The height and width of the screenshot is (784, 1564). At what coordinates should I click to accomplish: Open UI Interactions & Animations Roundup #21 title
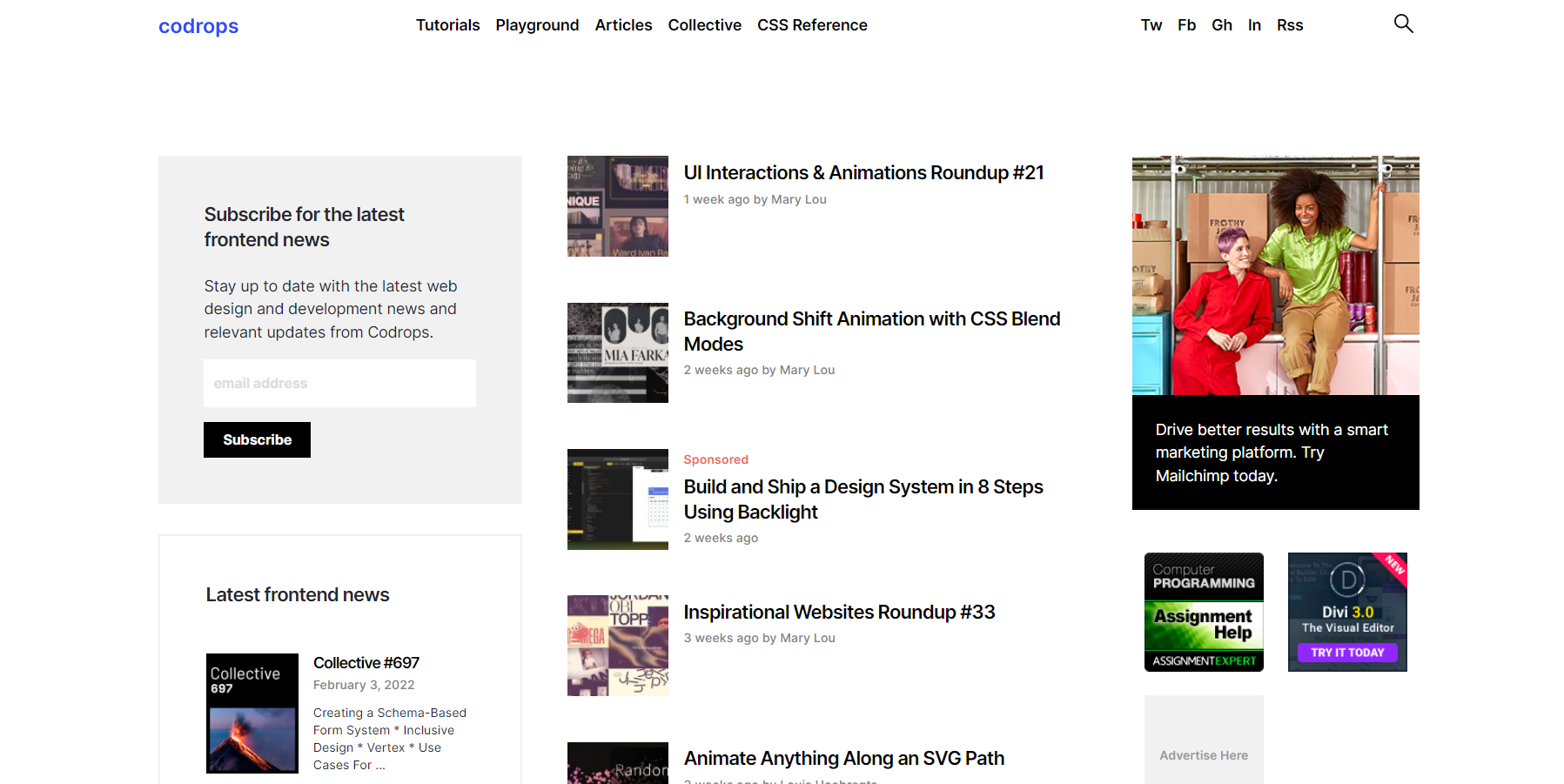tap(863, 172)
